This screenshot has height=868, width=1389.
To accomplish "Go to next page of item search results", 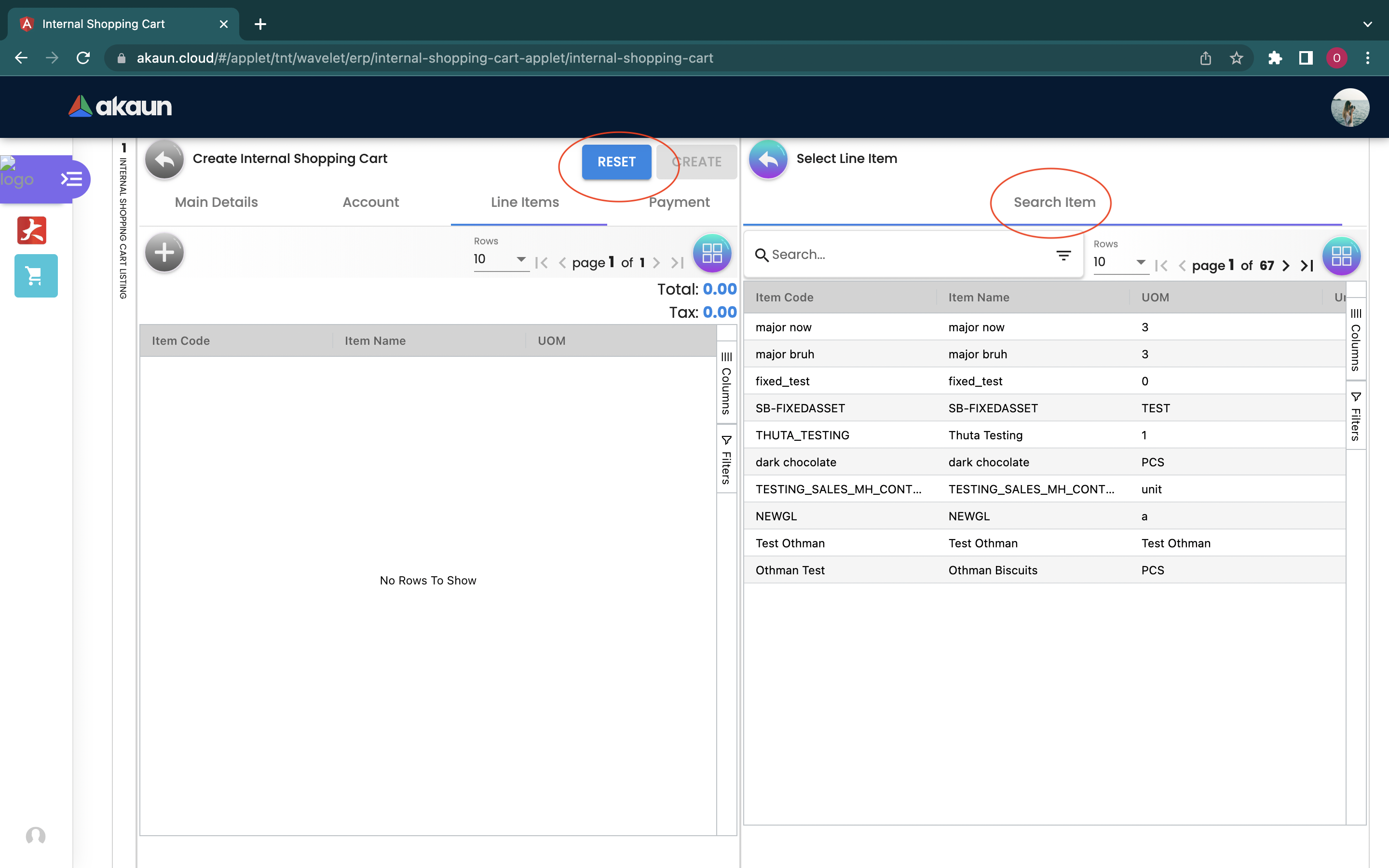I will 1286,266.
